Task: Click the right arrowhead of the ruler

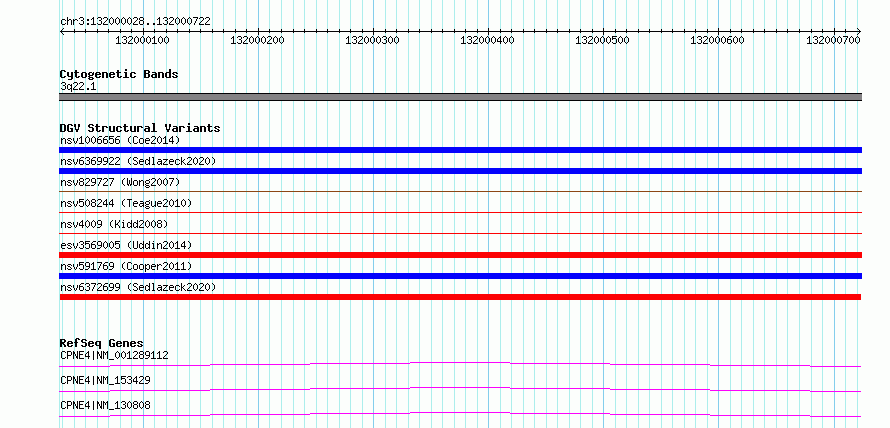Action: coord(859,31)
